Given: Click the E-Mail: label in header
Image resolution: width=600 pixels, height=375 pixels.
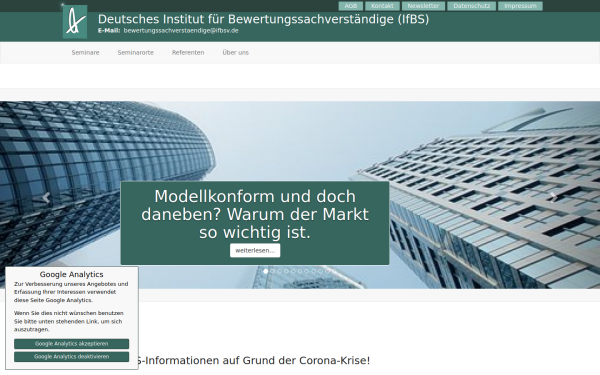Looking at the screenshot, I should pyautogui.click(x=109, y=31).
